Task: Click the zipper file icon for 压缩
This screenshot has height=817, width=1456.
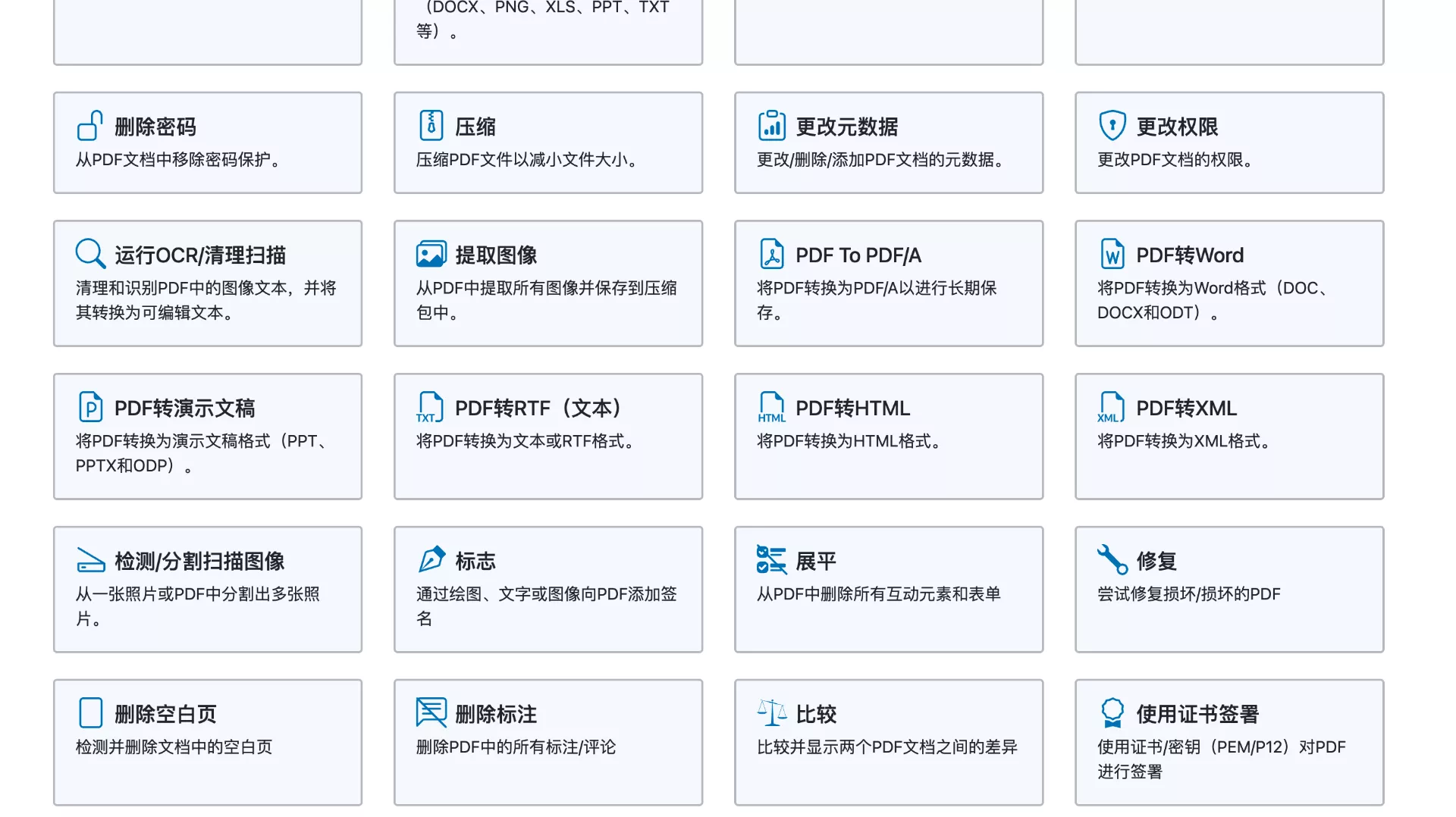Action: pyautogui.click(x=431, y=126)
